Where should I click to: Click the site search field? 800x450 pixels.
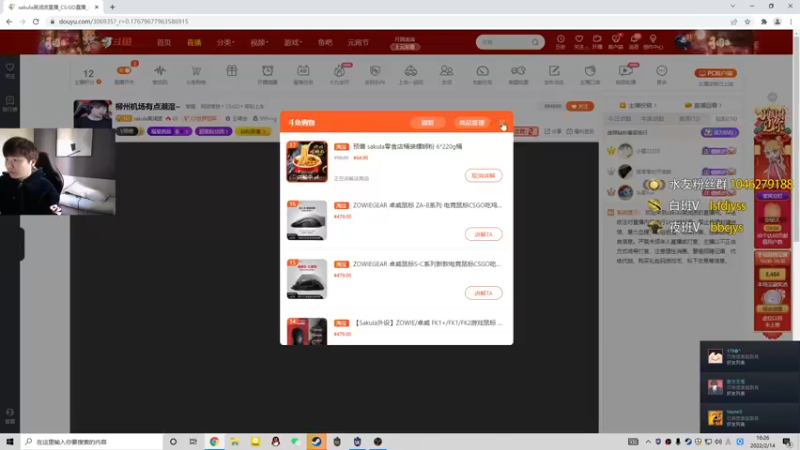pyautogui.click(x=504, y=42)
